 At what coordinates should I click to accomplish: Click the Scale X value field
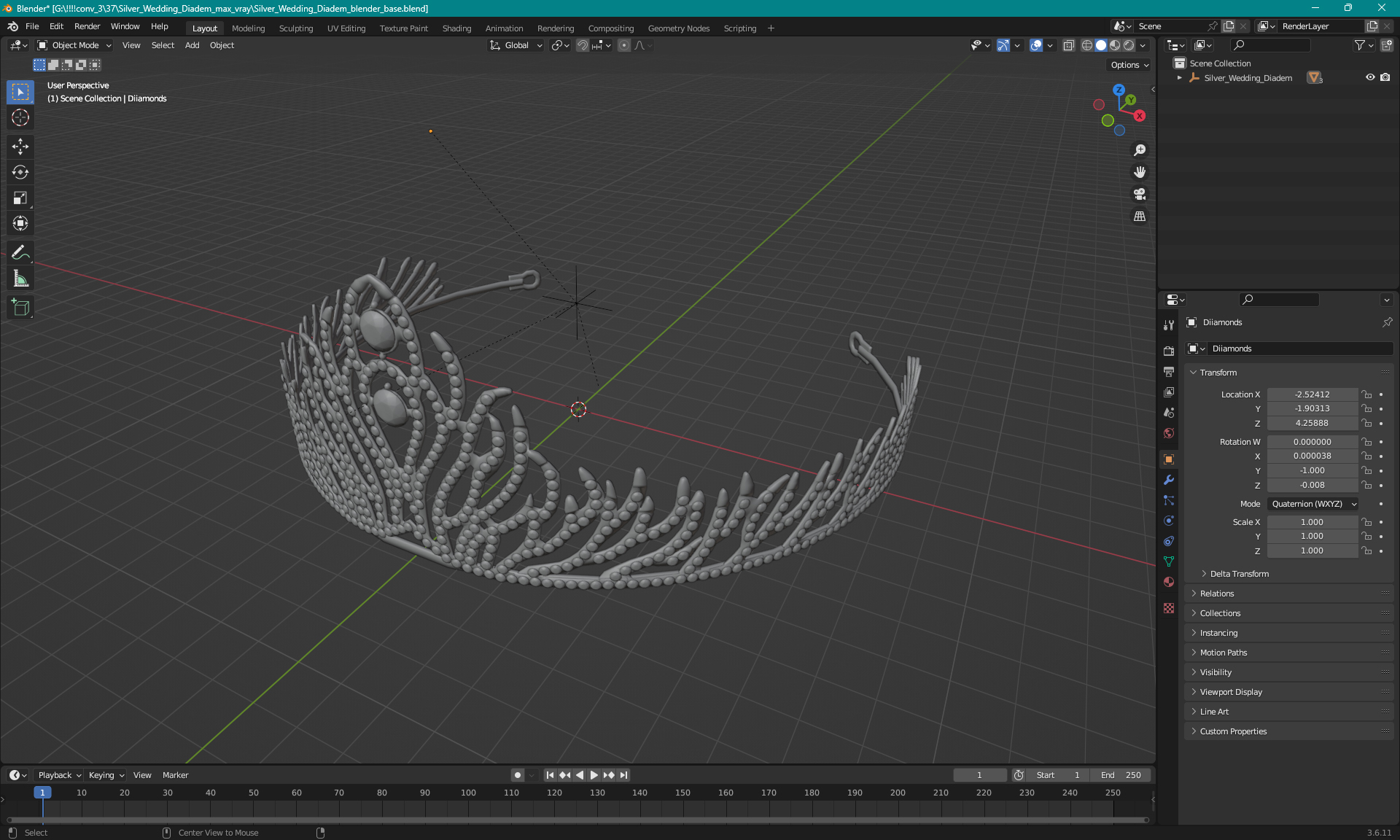pyautogui.click(x=1312, y=522)
